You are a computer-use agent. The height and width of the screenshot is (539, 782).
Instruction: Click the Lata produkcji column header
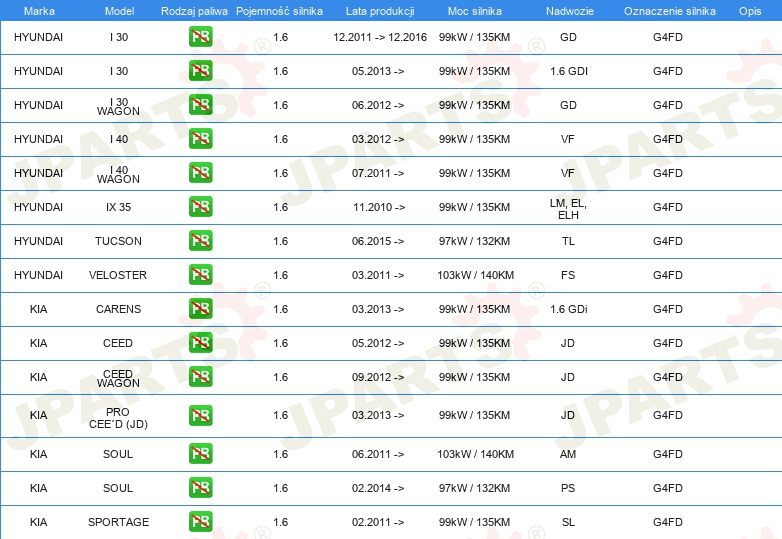pos(380,11)
